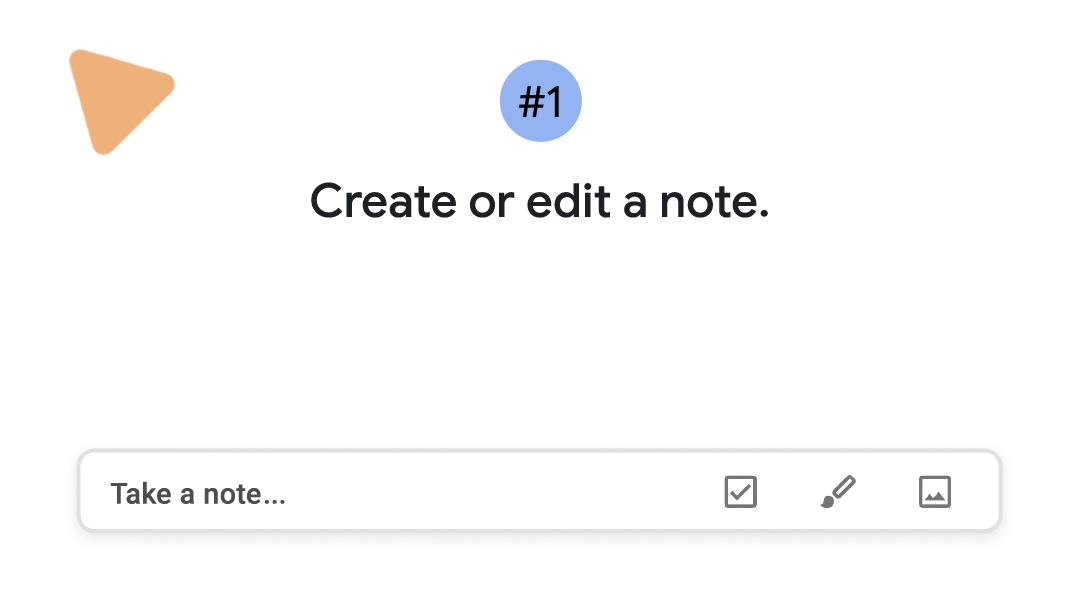
Task: Focus the note input box placeholder text
Action: 198,494
